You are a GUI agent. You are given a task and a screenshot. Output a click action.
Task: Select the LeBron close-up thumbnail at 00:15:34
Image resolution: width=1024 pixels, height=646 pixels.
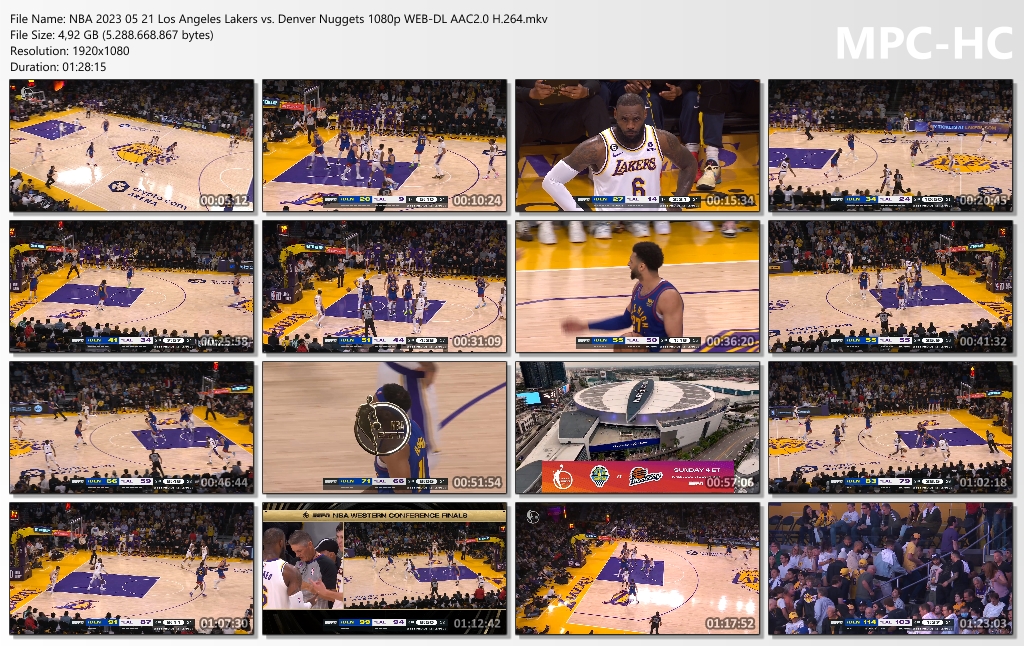[x=637, y=145]
